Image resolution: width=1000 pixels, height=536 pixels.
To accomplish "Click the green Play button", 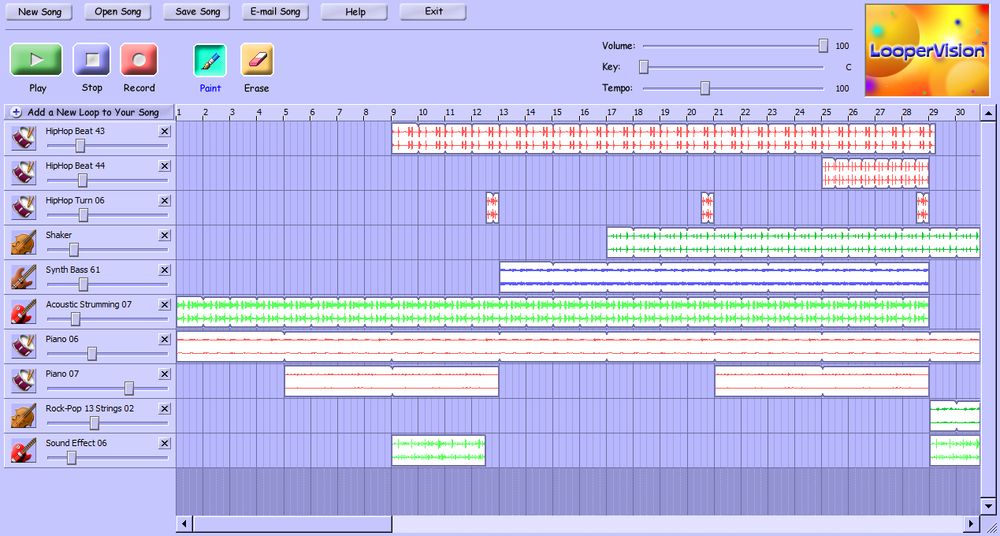I will [36, 60].
